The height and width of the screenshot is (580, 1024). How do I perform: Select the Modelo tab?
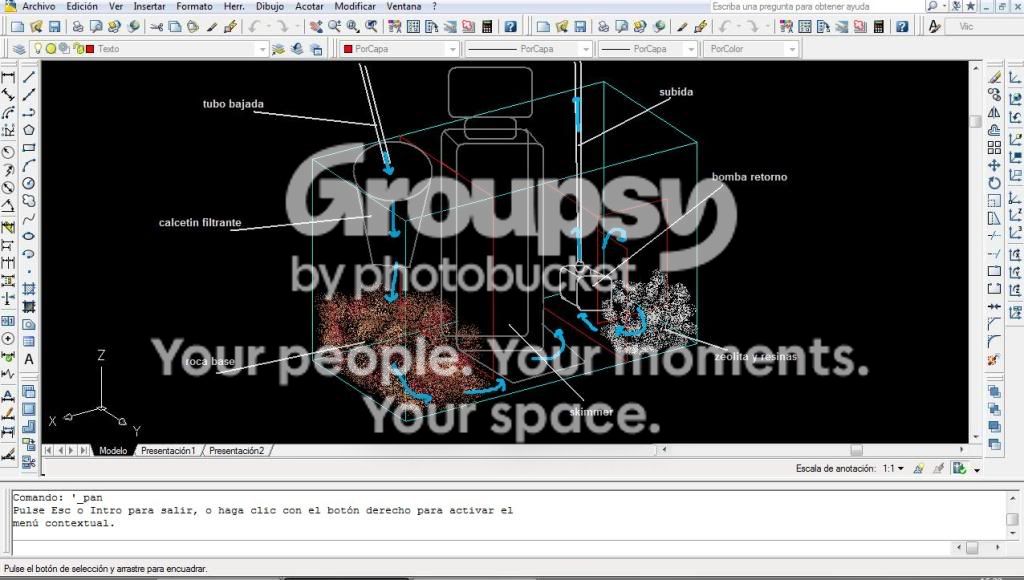(113, 451)
